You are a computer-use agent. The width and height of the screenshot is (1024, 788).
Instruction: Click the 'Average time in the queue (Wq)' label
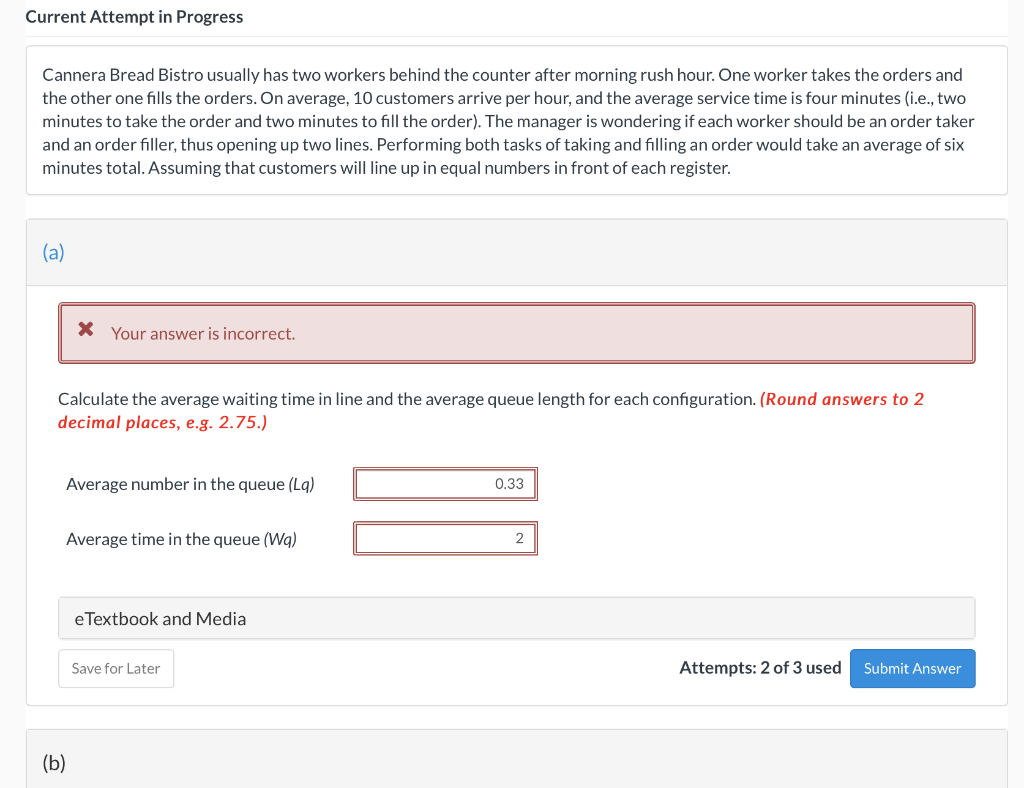pos(182,539)
